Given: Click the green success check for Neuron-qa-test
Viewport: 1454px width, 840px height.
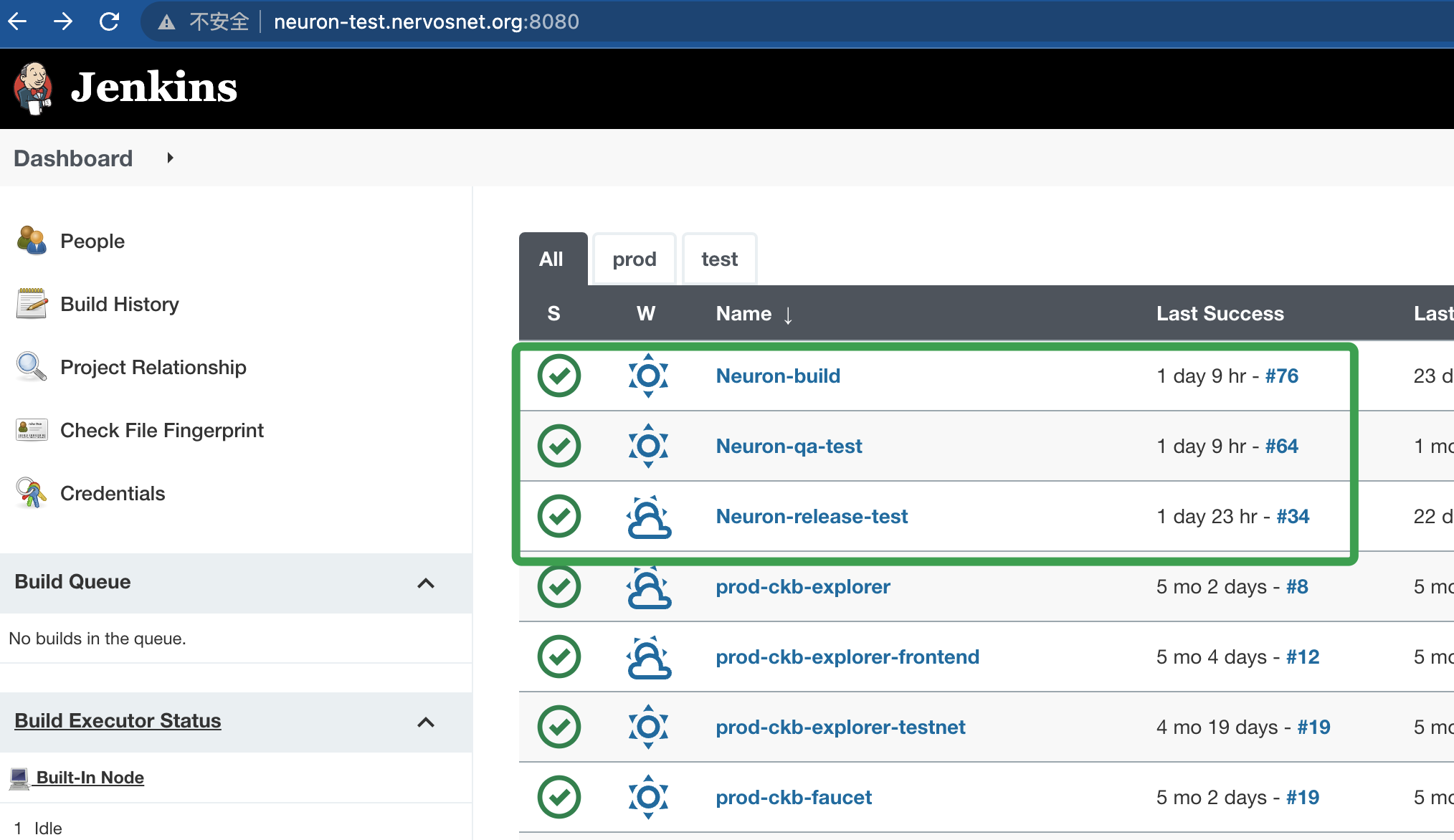Looking at the screenshot, I should (x=559, y=446).
